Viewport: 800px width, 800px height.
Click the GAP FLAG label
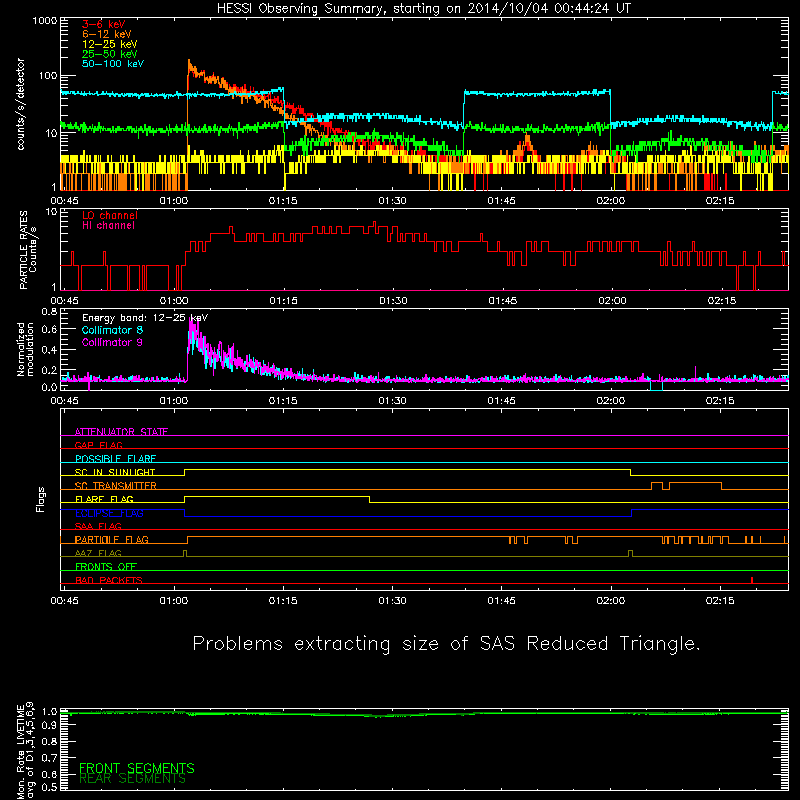pos(98,445)
